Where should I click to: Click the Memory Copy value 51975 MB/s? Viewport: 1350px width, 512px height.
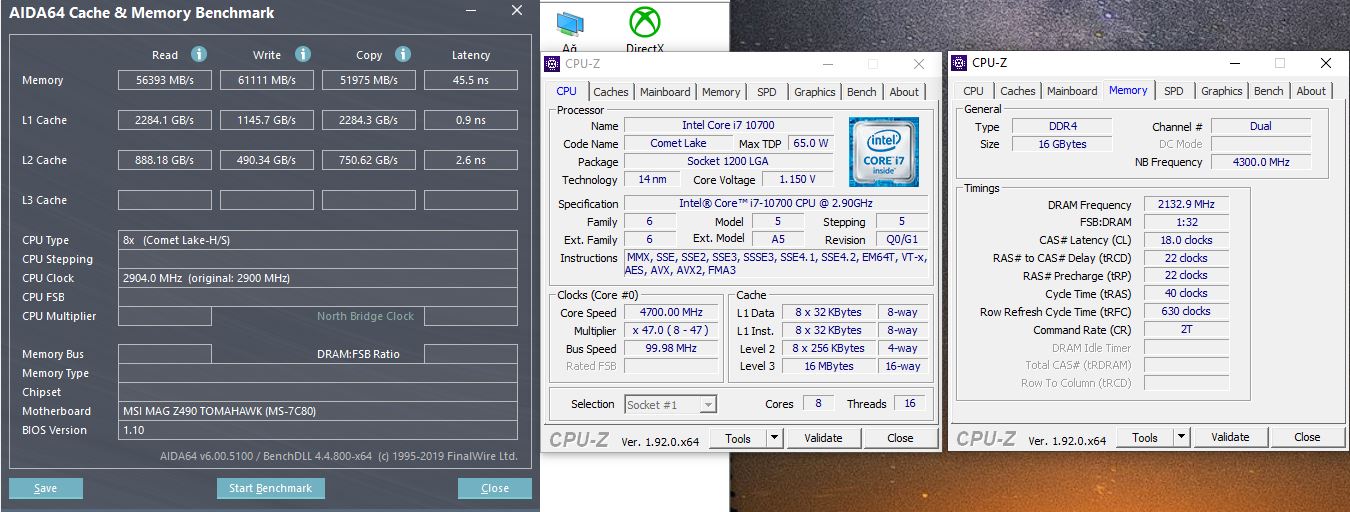tap(369, 80)
